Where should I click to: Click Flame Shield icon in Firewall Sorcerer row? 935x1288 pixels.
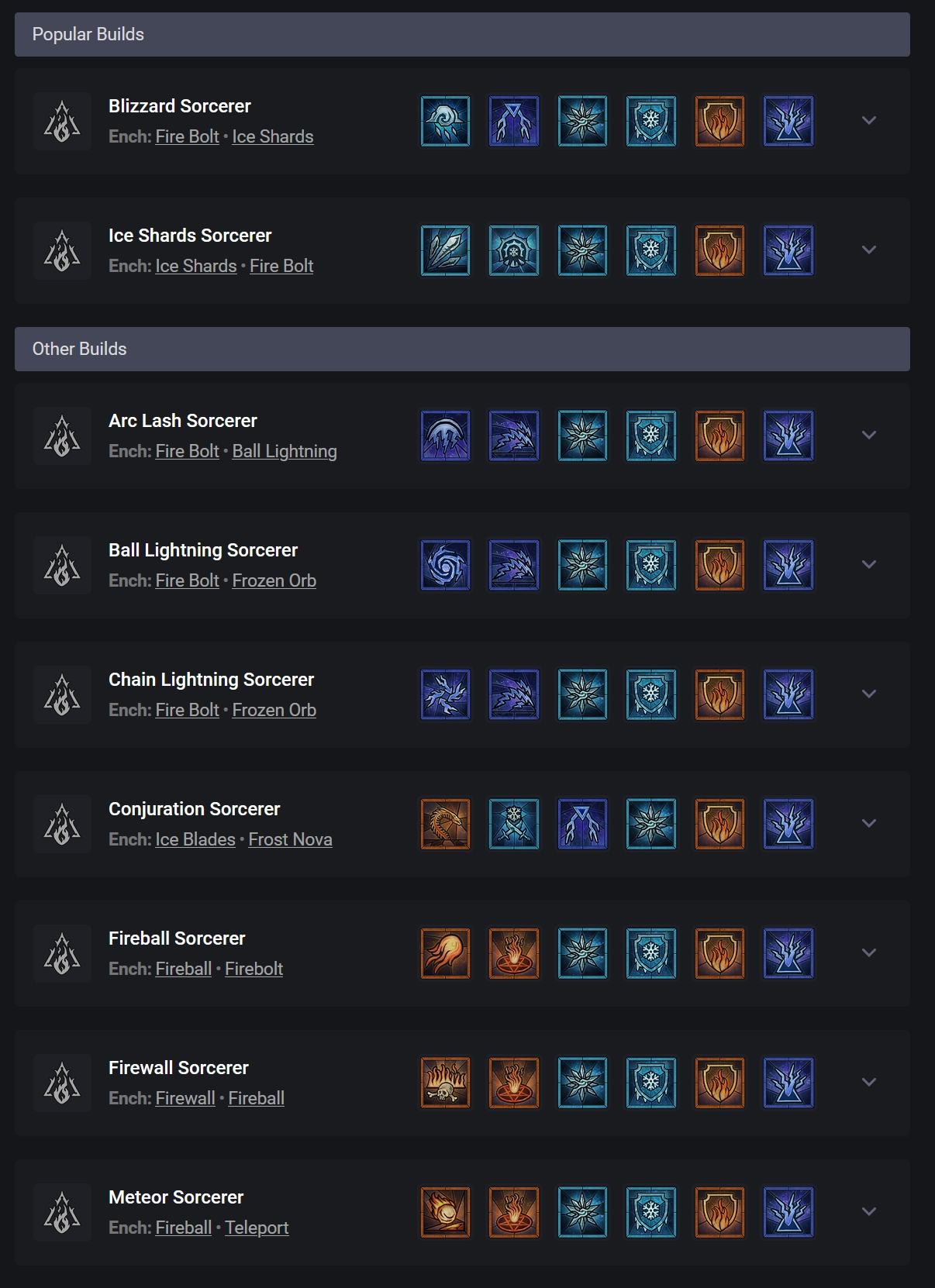coord(719,1083)
